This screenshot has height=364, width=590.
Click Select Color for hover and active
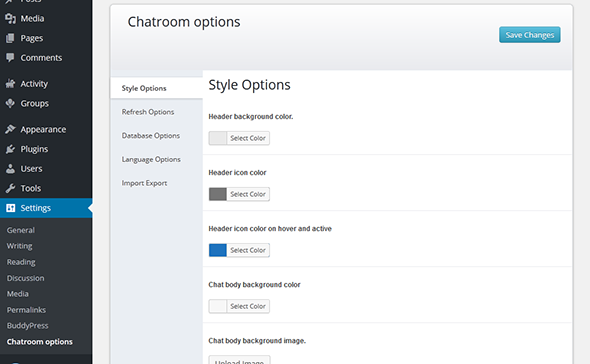pos(248,250)
